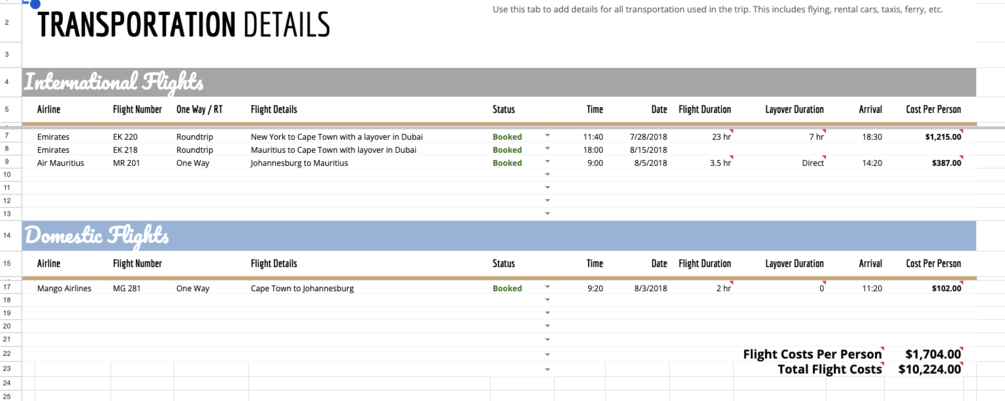The width and height of the screenshot is (1005, 401).
Task: Open status dropdown for Mango Airlines flight
Action: point(547,287)
